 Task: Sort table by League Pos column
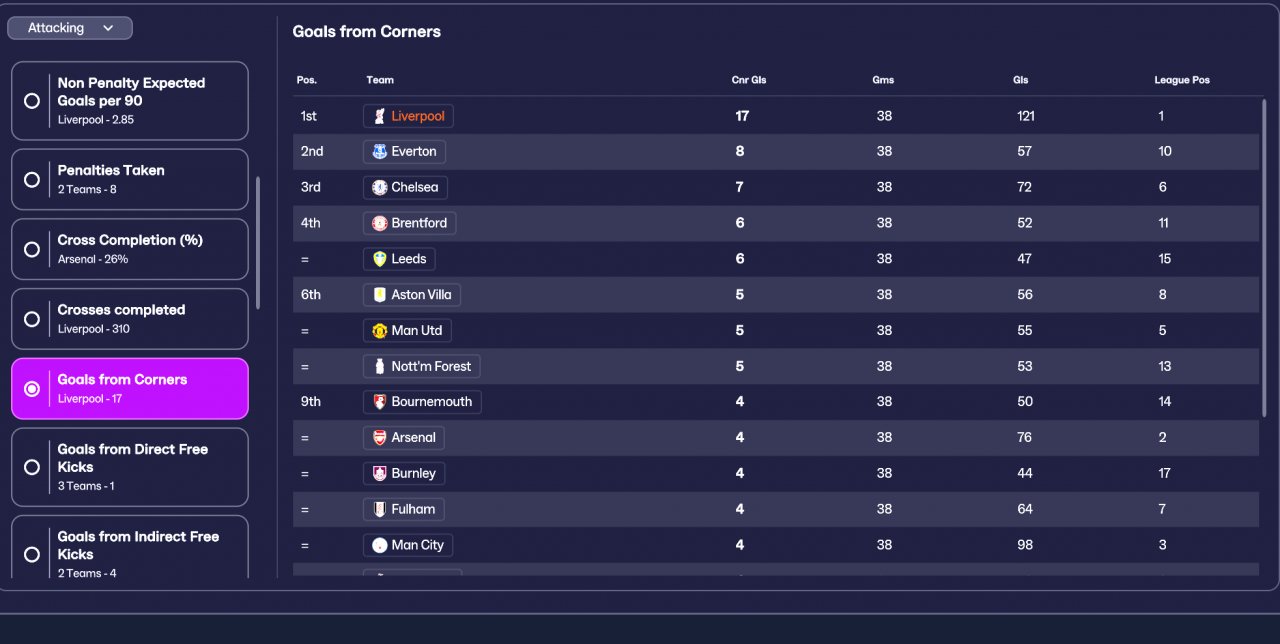point(1181,80)
